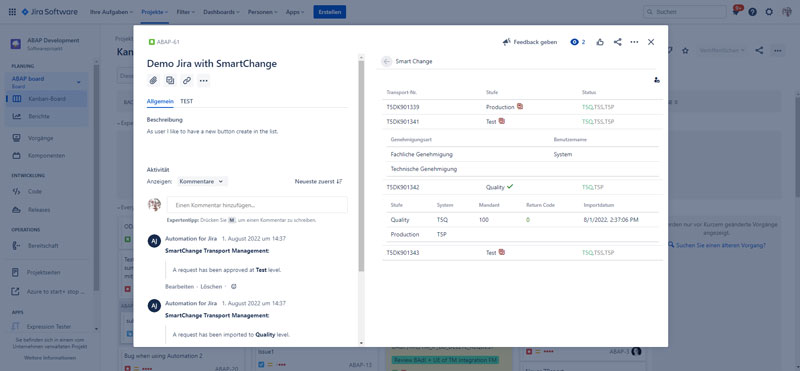
Task: Click the ABAP Development project title
Action: (54, 40)
